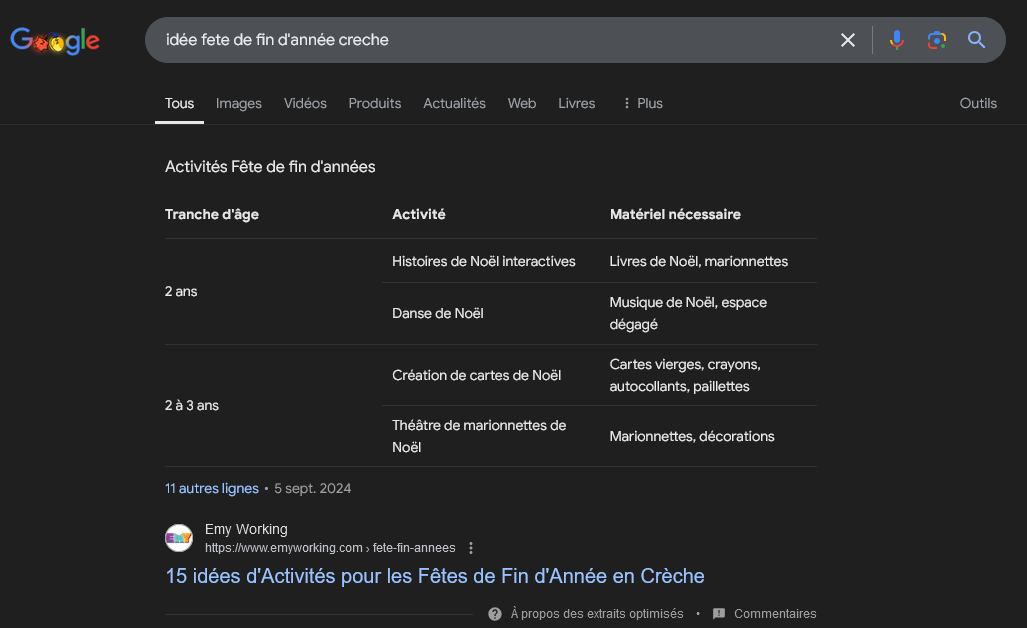
Task: Open 15 idées d'Activités result title
Action: click(x=435, y=576)
